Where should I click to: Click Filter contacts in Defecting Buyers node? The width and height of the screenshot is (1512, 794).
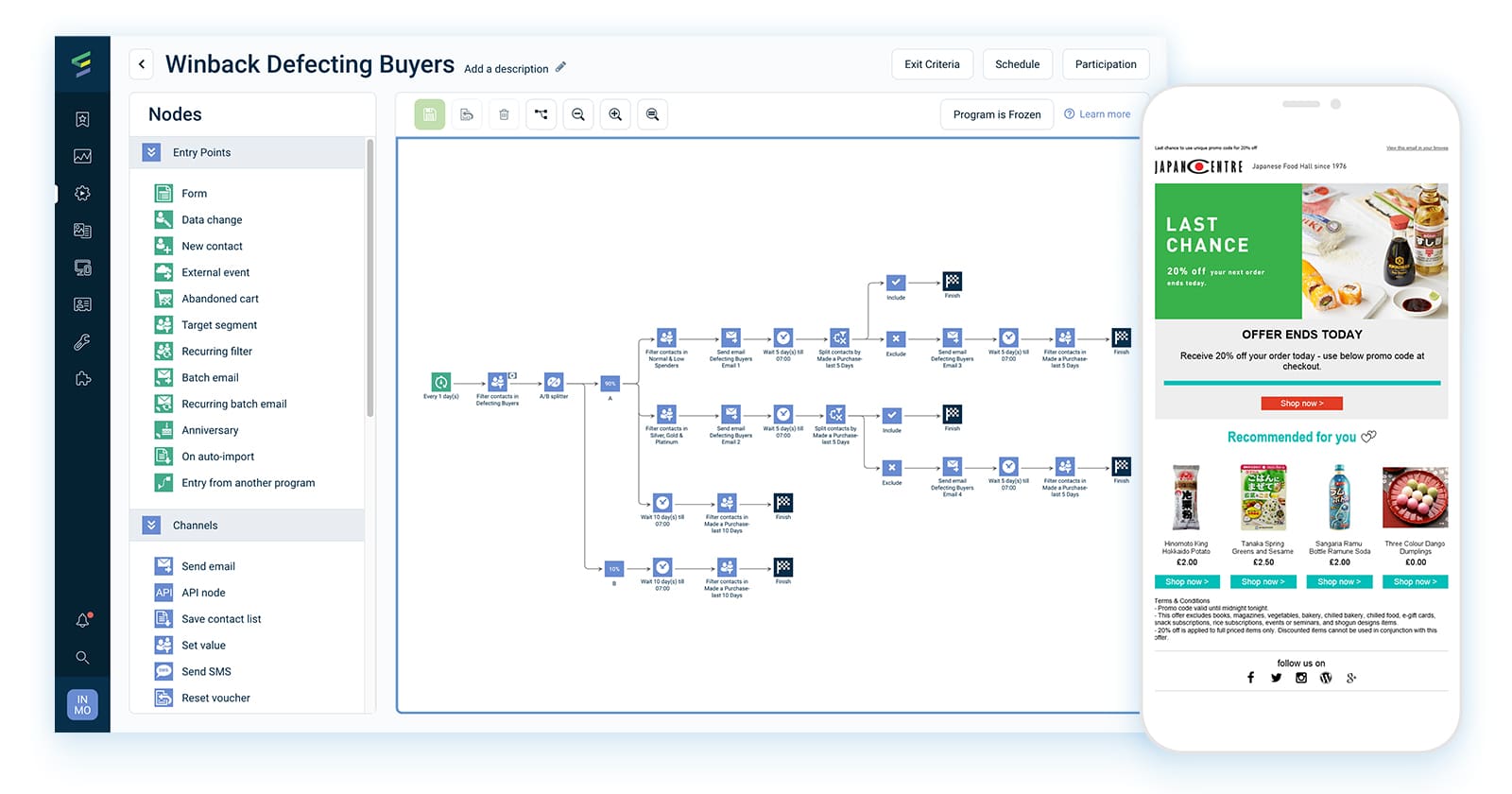[x=497, y=382]
